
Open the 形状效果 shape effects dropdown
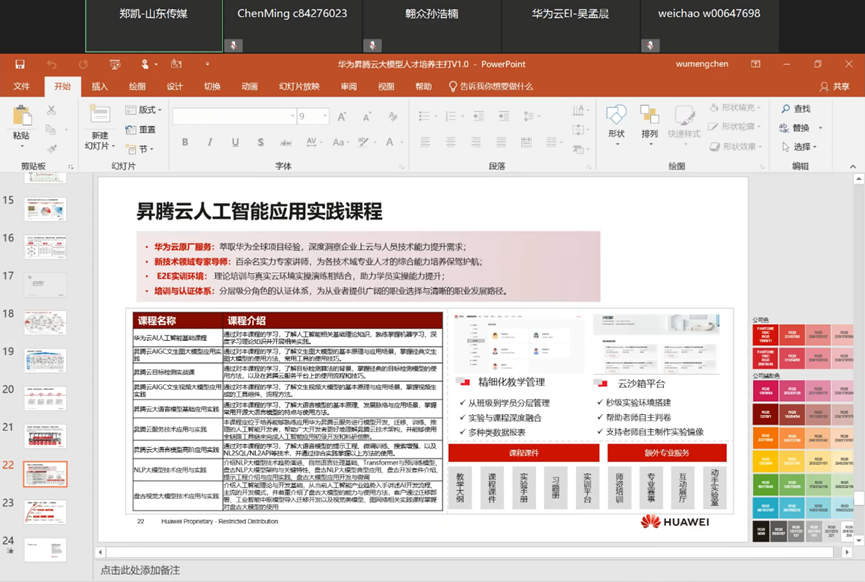pyautogui.click(x=736, y=146)
